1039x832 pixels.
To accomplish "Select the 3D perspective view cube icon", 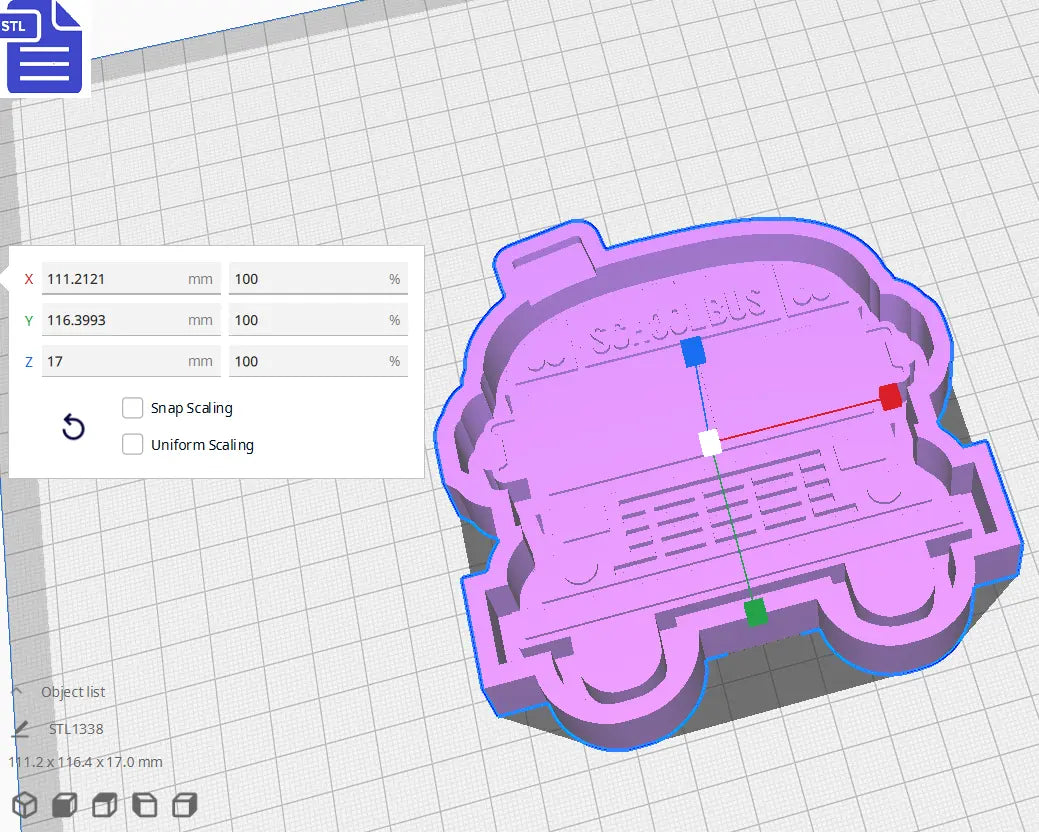I will tap(24, 805).
